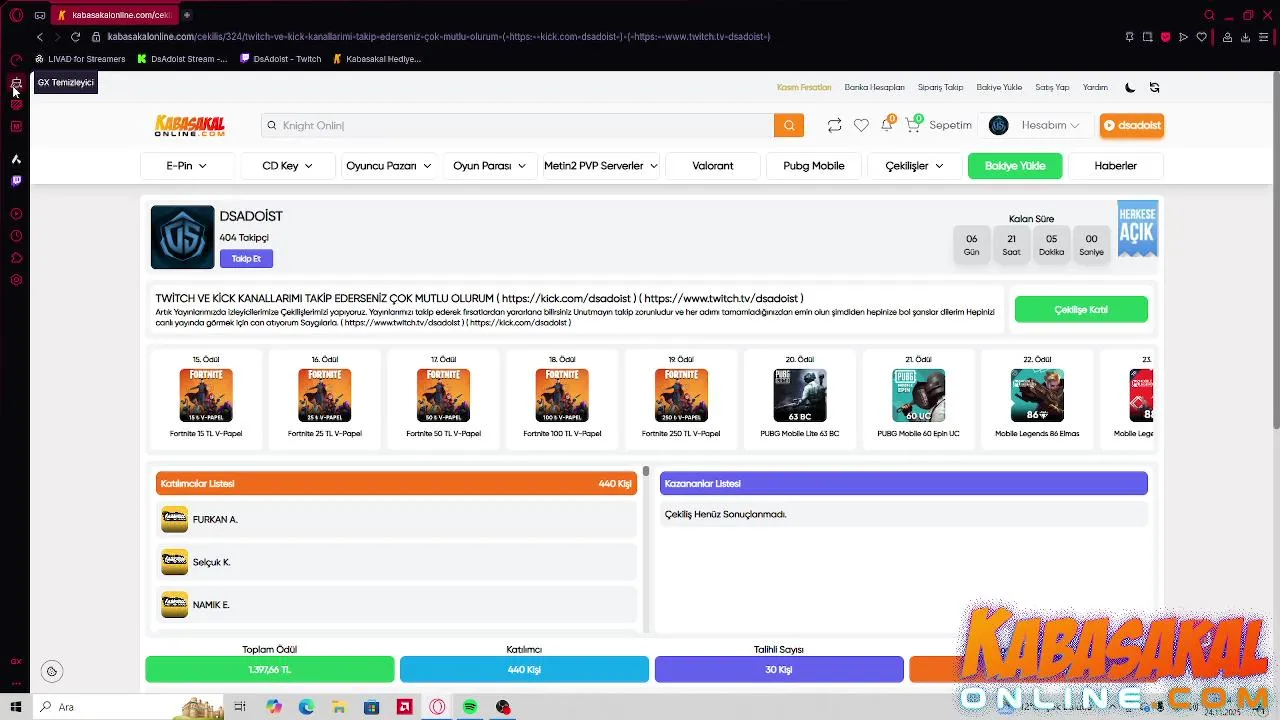Open easy setup sliders icon
This screenshot has width=1280, height=720.
(1265, 37)
